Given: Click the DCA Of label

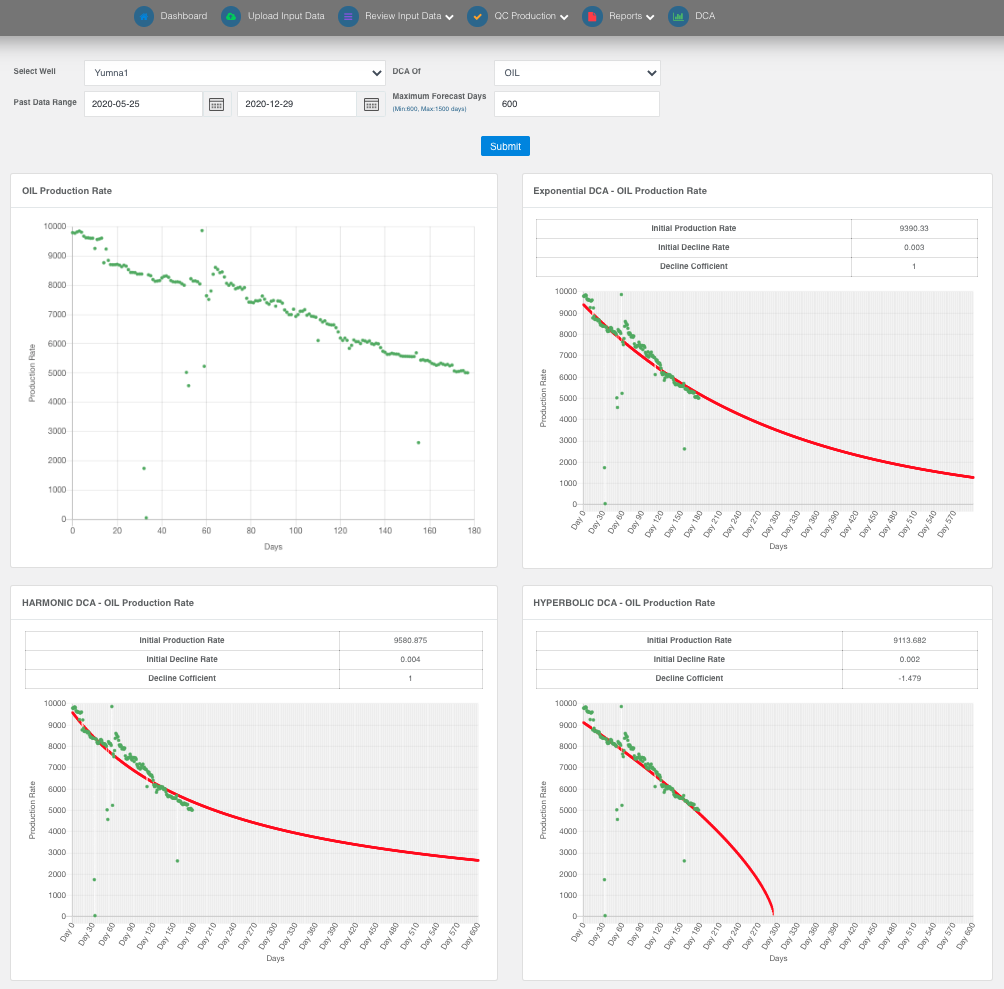Looking at the screenshot, I should (x=407, y=71).
